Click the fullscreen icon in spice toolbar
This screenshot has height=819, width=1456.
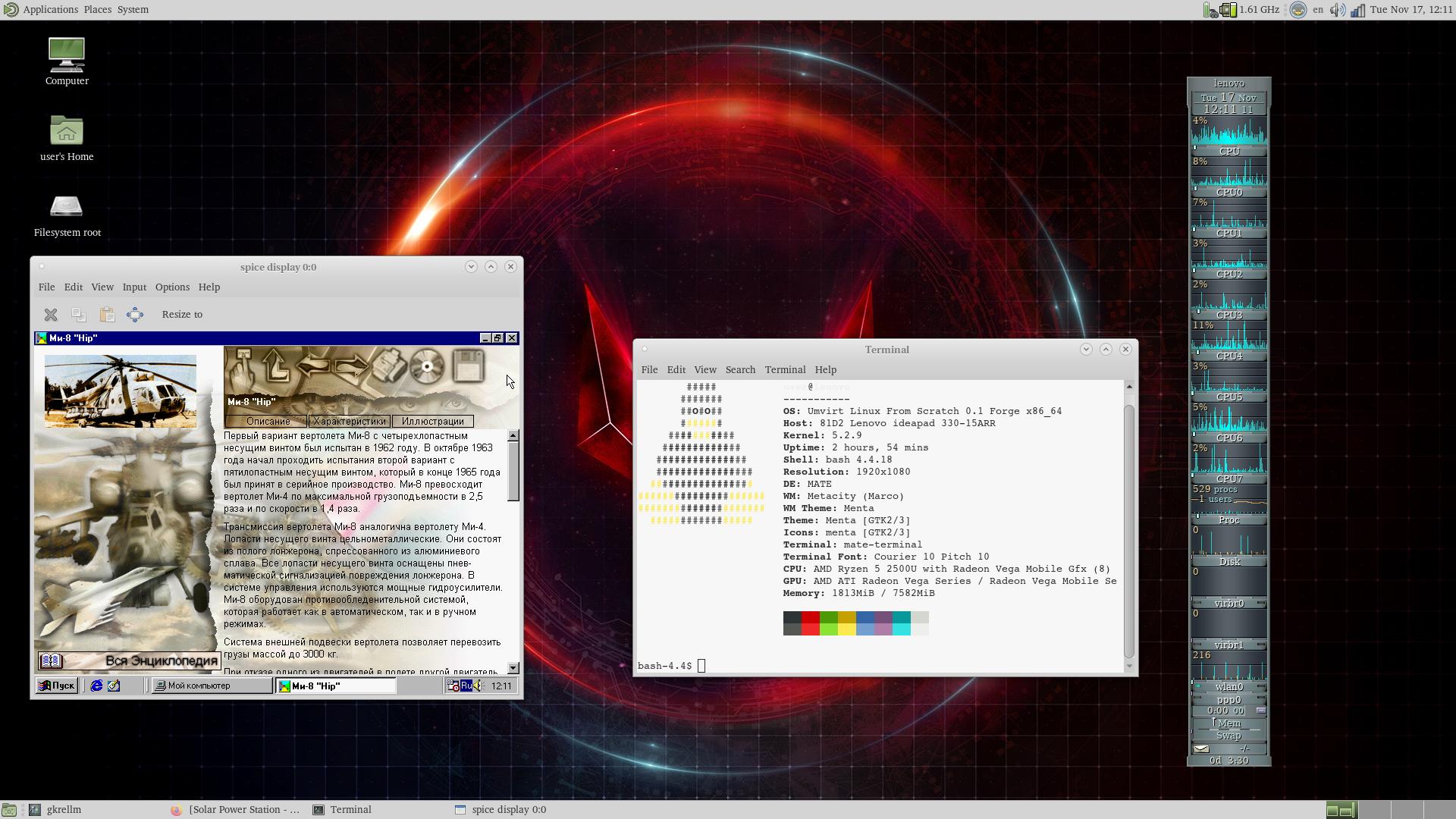[x=135, y=315]
